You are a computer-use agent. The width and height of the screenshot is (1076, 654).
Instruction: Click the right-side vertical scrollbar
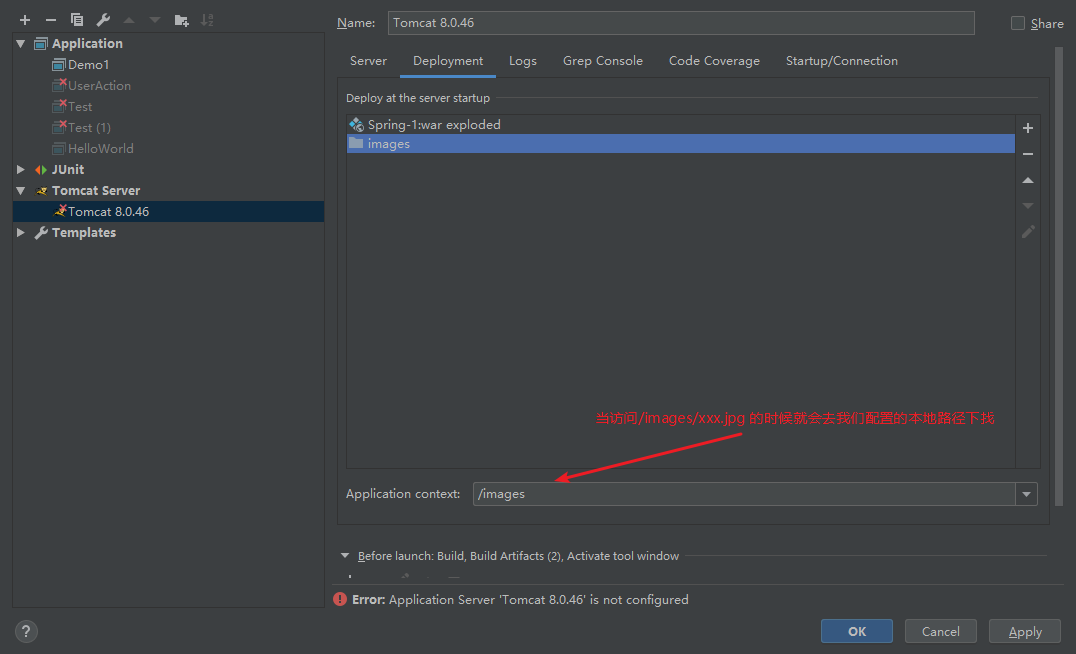(1059, 275)
